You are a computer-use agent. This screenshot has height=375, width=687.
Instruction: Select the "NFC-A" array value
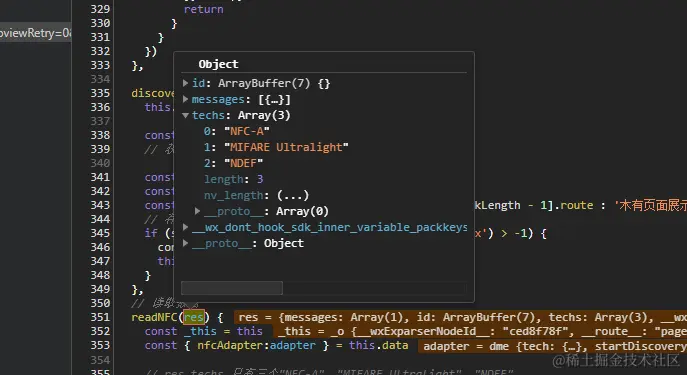pyautogui.click(x=247, y=131)
